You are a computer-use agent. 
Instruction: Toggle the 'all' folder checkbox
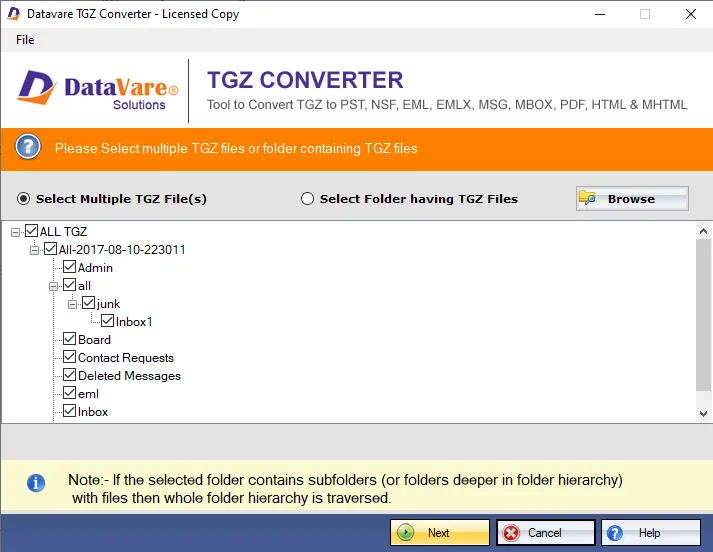(x=70, y=285)
